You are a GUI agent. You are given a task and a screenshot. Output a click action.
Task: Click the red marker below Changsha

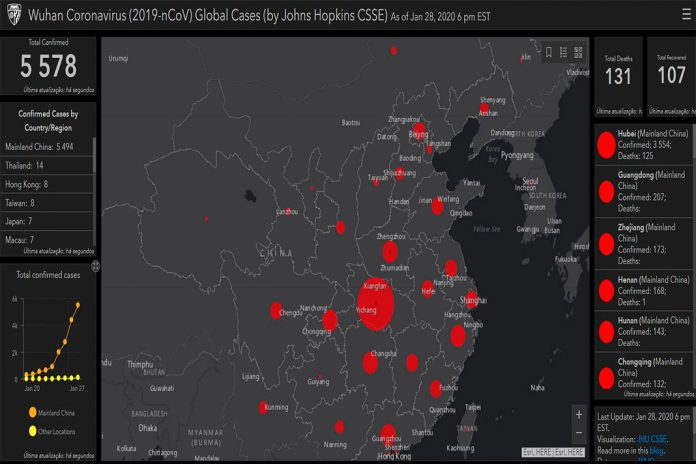[x=370, y=363]
